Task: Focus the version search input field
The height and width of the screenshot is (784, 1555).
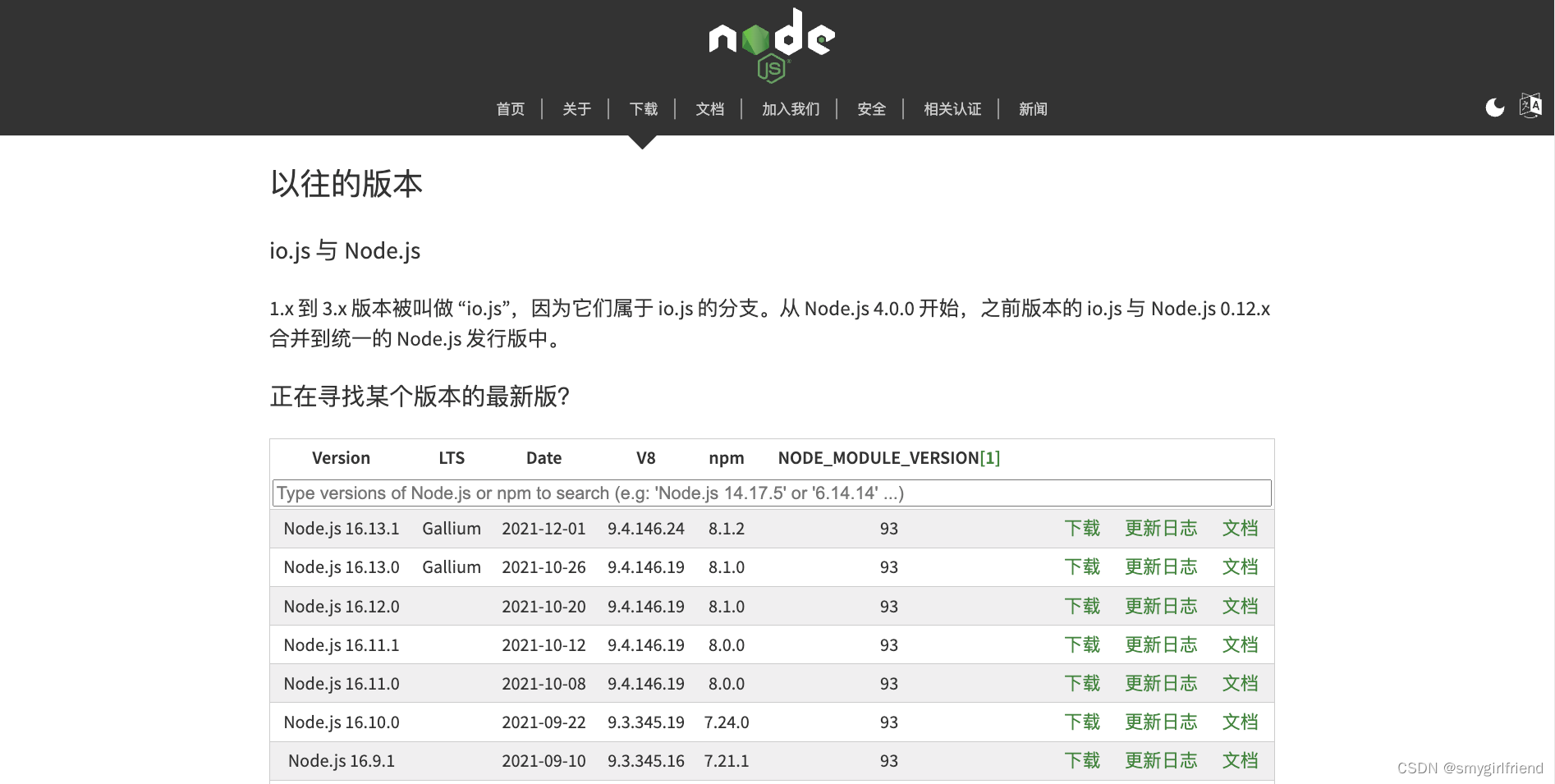Action: pos(772,493)
